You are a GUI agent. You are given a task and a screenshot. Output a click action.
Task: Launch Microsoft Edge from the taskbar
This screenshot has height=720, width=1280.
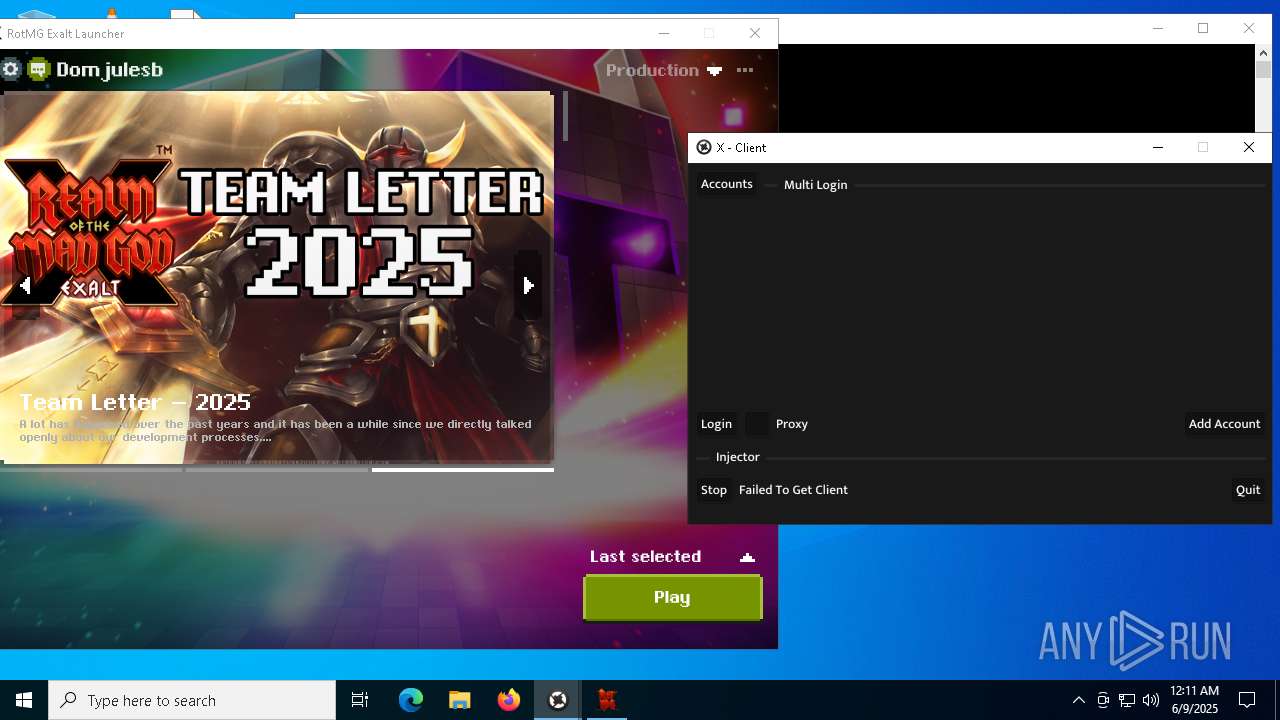click(x=411, y=700)
